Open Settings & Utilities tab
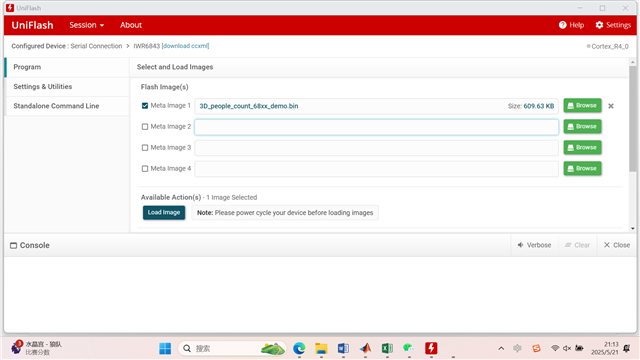This screenshot has width=640, height=360. tap(67, 87)
